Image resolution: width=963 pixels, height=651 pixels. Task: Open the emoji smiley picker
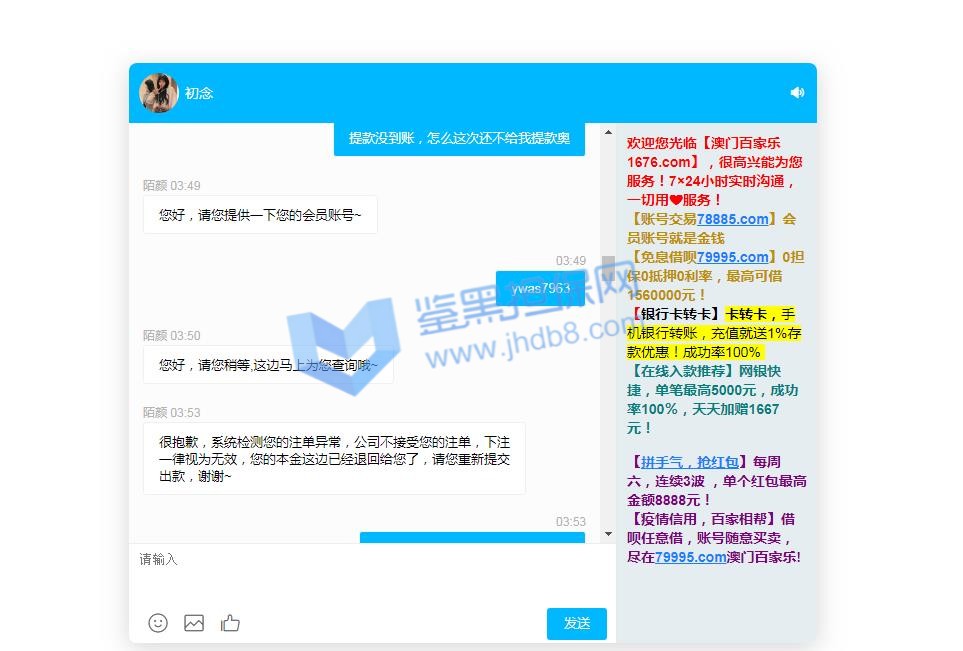point(158,623)
